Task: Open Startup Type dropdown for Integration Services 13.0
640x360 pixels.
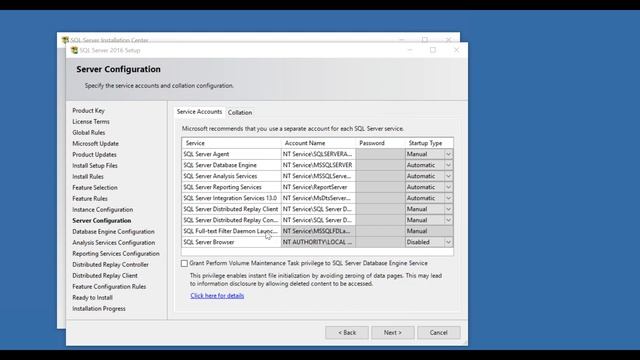Action: click(448, 198)
